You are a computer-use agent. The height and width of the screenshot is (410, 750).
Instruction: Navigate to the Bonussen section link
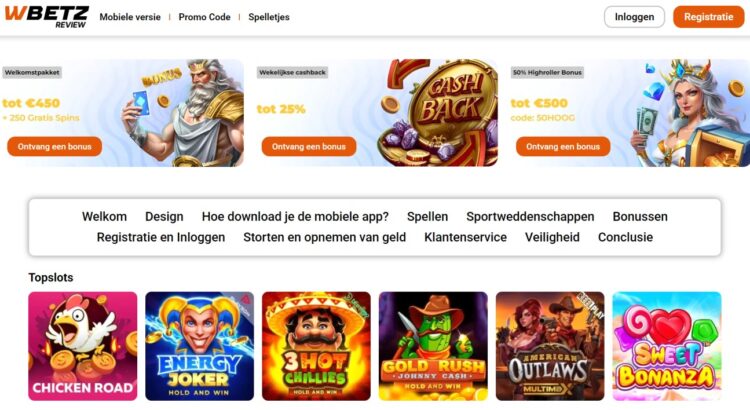click(640, 217)
